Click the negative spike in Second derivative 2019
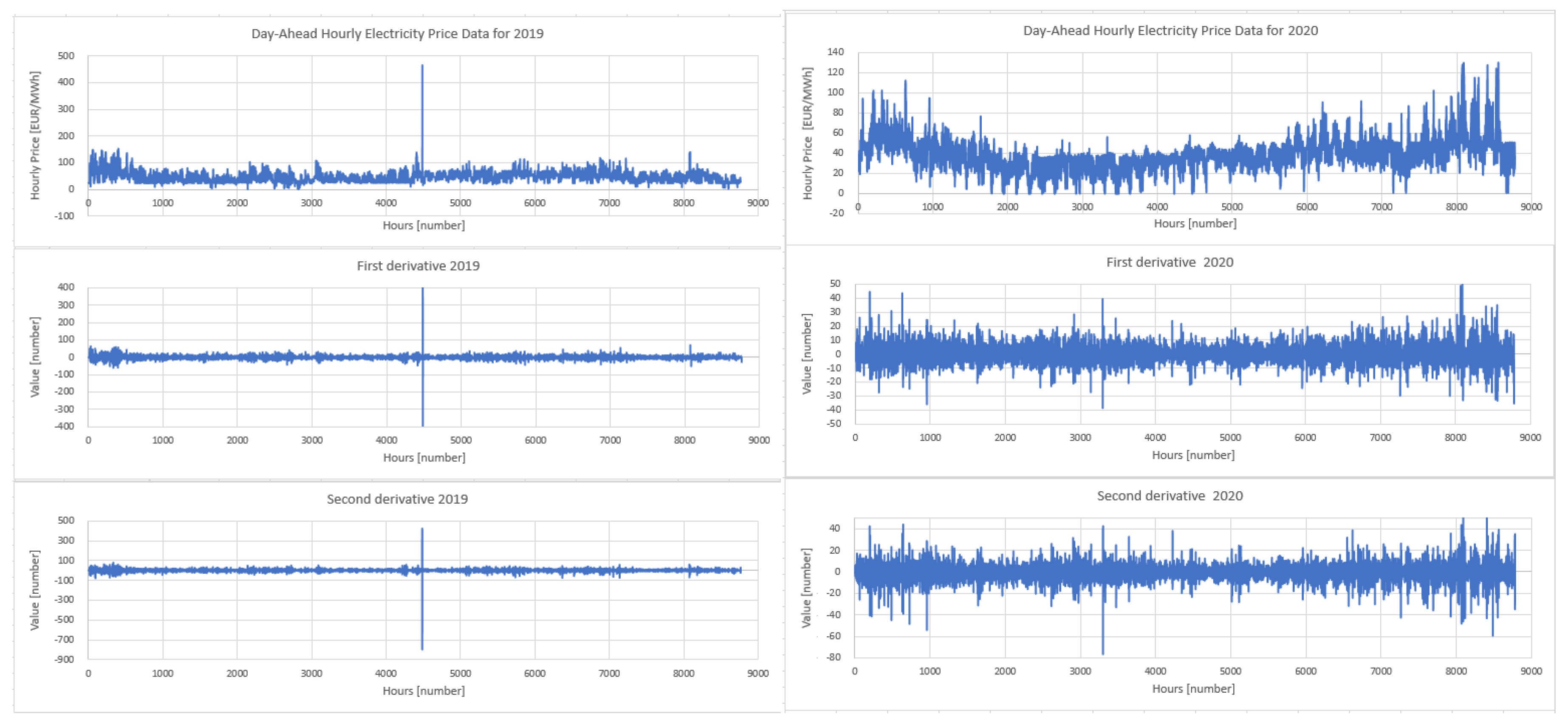The height and width of the screenshot is (728, 1568). click(422, 621)
